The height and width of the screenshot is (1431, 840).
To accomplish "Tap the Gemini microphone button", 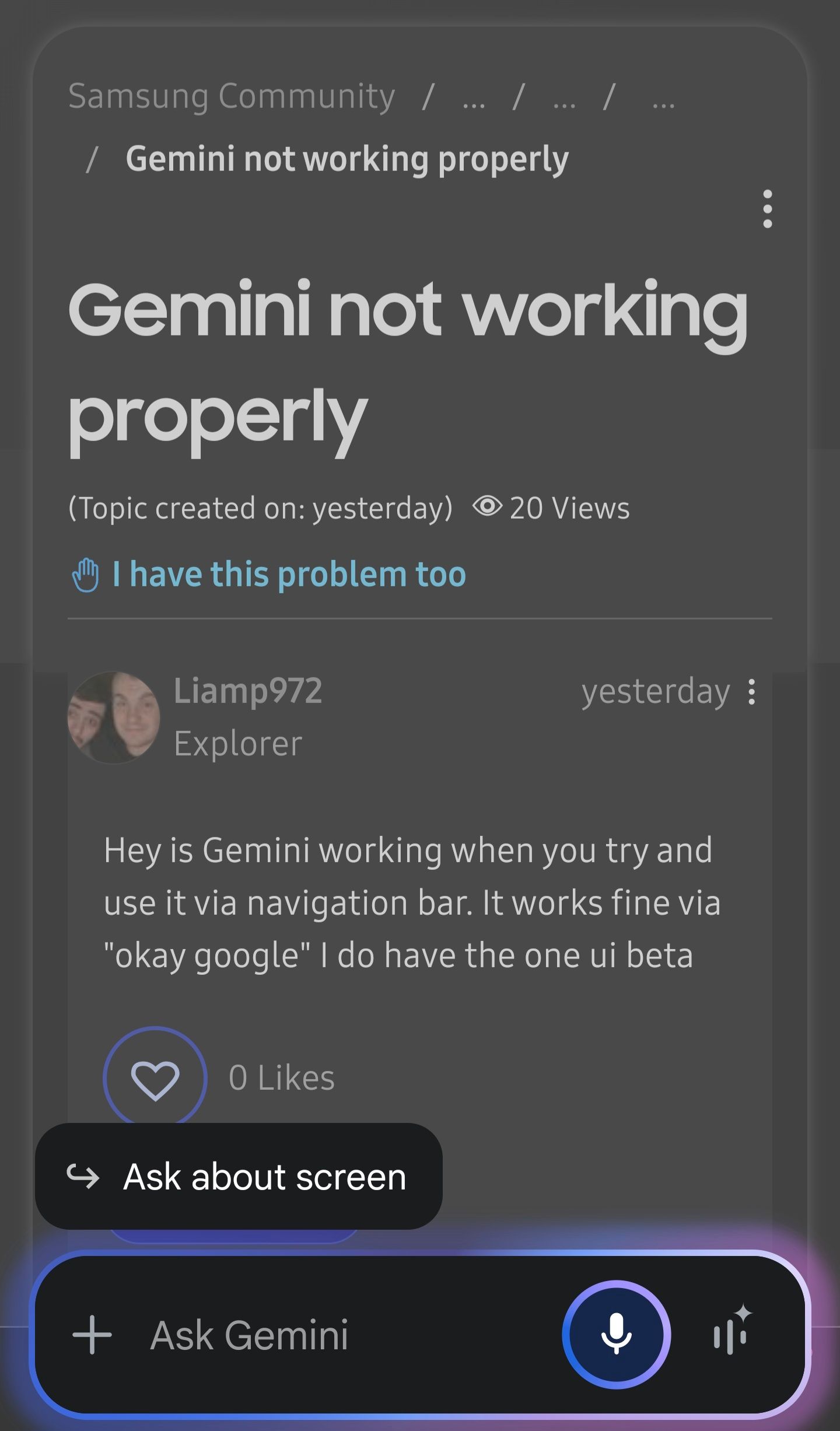I will 616,1334.
